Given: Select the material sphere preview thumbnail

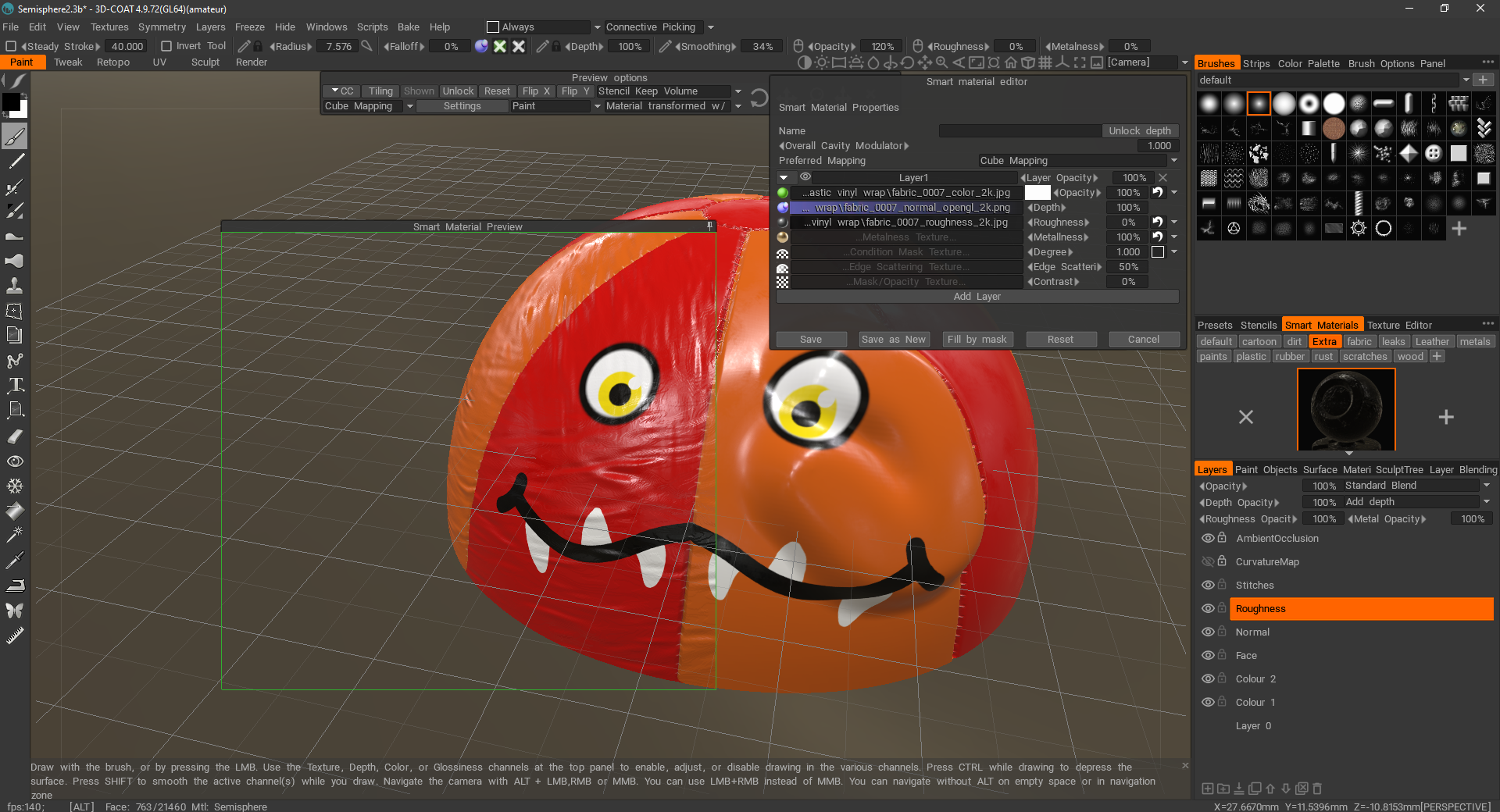Looking at the screenshot, I should [x=1345, y=408].
